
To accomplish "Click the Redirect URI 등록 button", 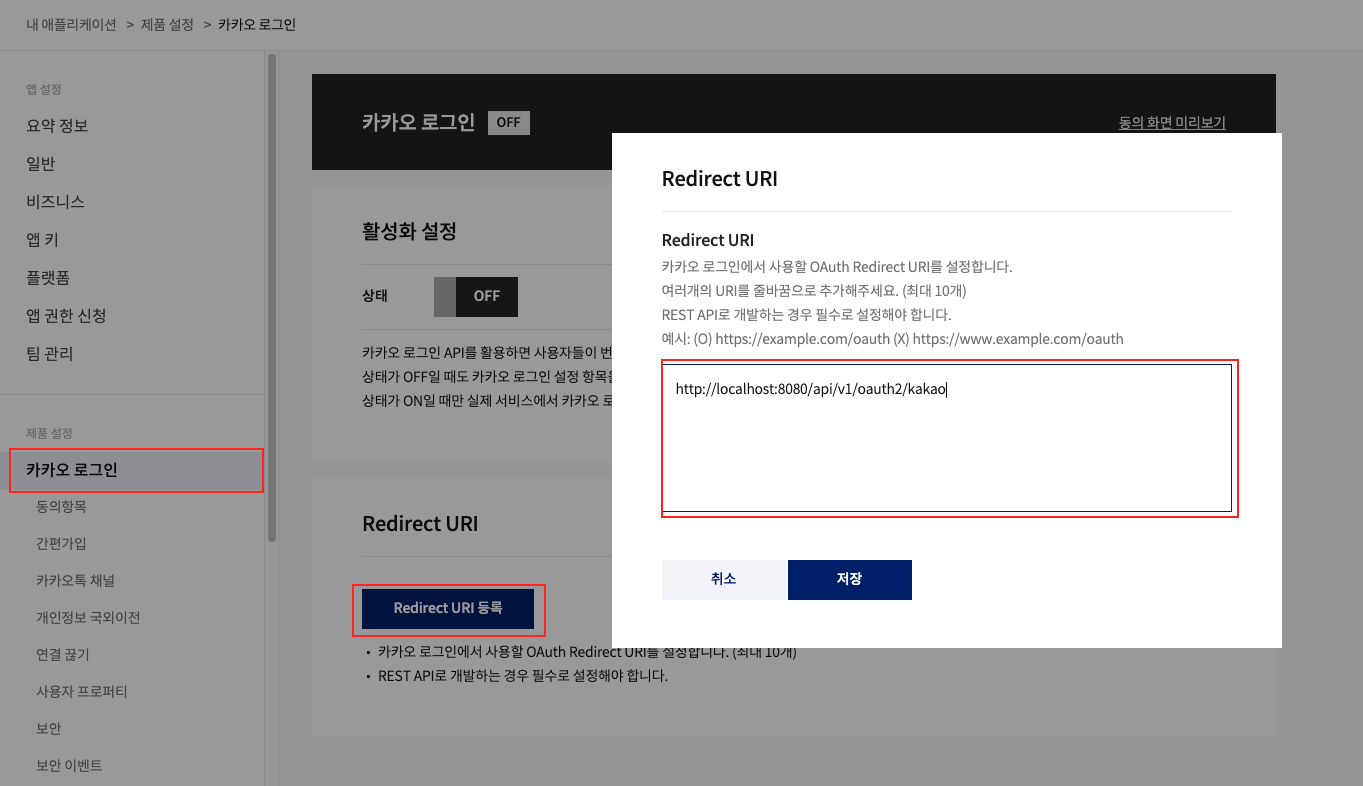I will (x=448, y=608).
